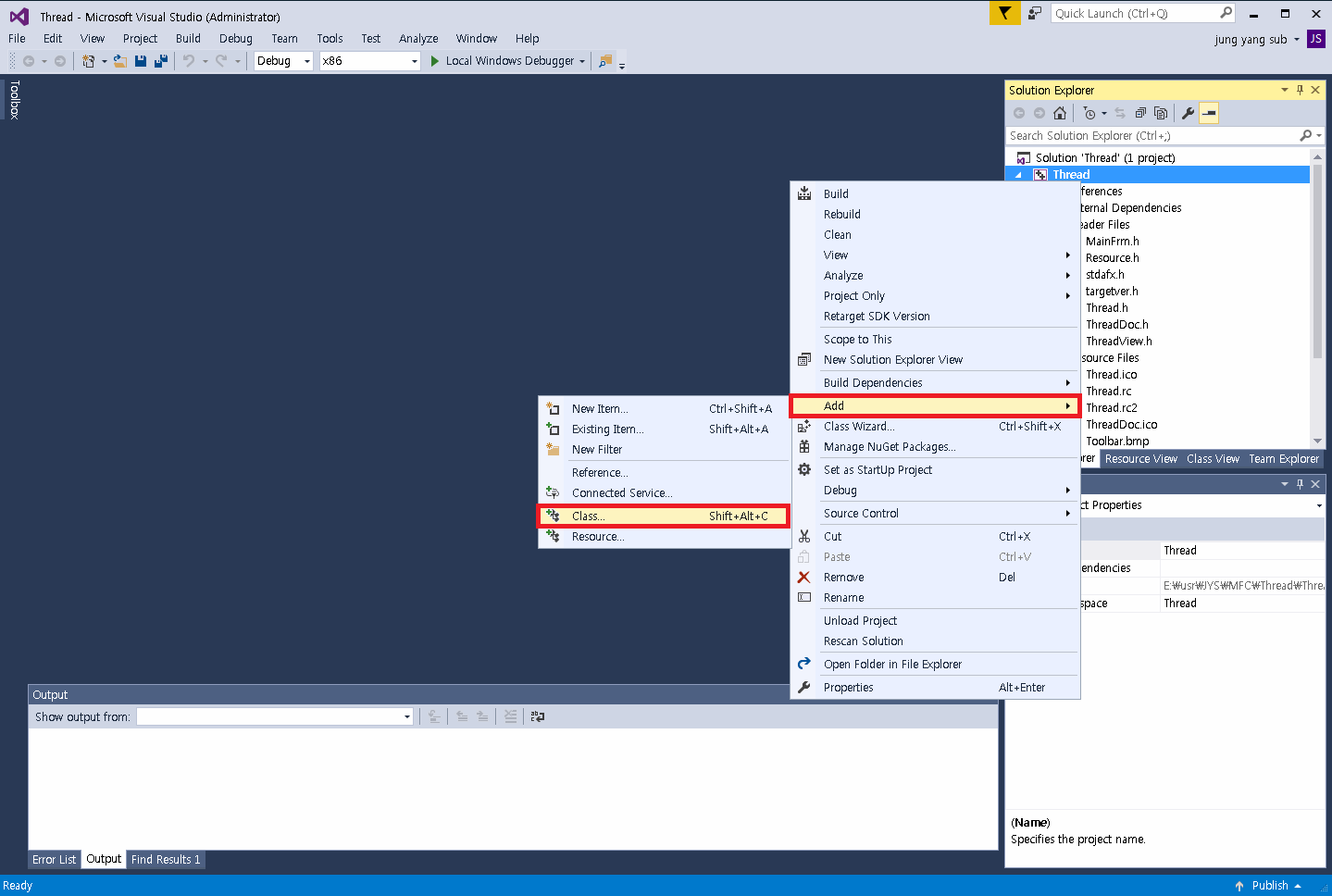This screenshot has height=896, width=1332.
Task: Pin the Solution Explorer panel
Action: coord(1300,90)
